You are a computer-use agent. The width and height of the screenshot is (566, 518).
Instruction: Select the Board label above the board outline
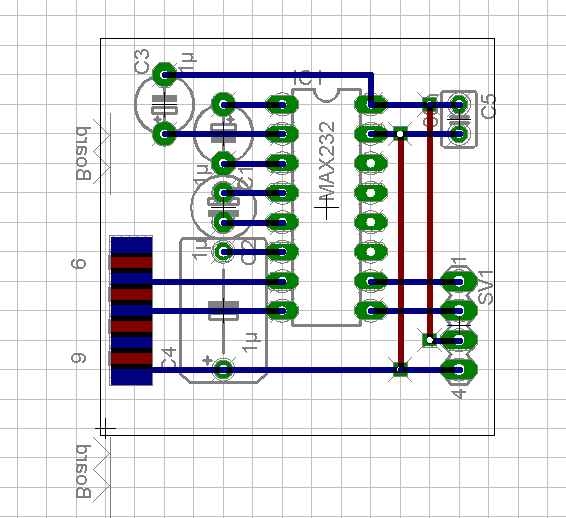coord(84,153)
